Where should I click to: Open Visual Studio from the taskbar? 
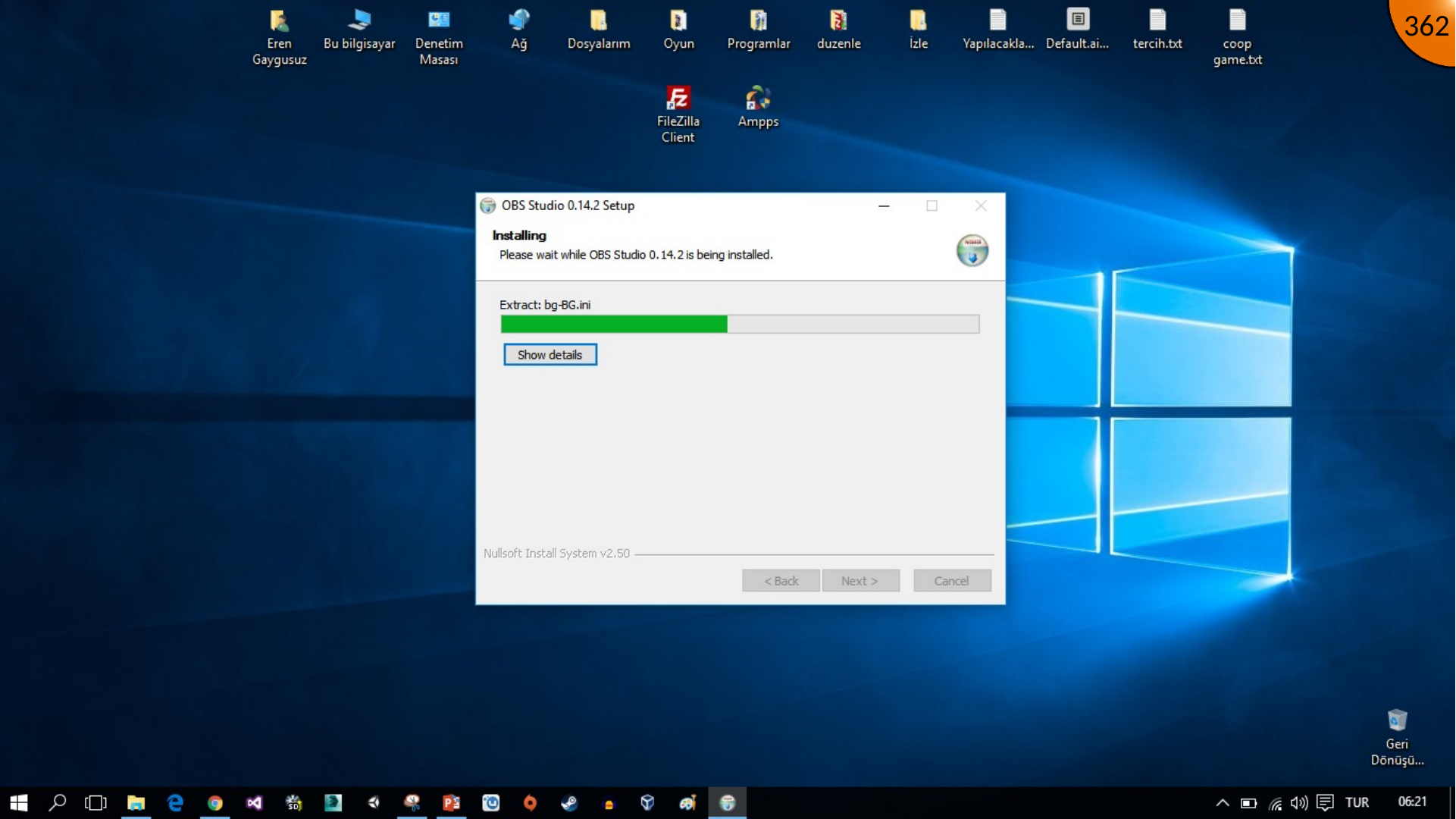pyautogui.click(x=254, y=802)
